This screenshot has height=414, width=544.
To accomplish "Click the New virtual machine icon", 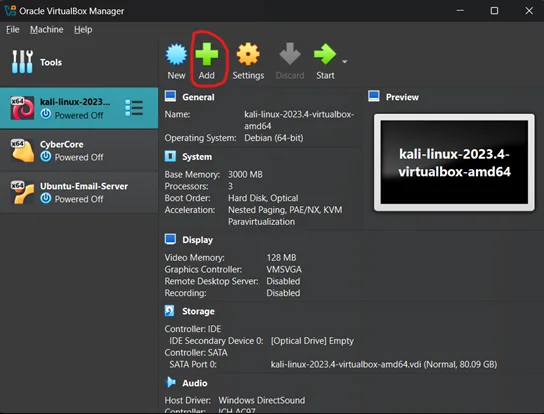I will [x=176, y=54].
